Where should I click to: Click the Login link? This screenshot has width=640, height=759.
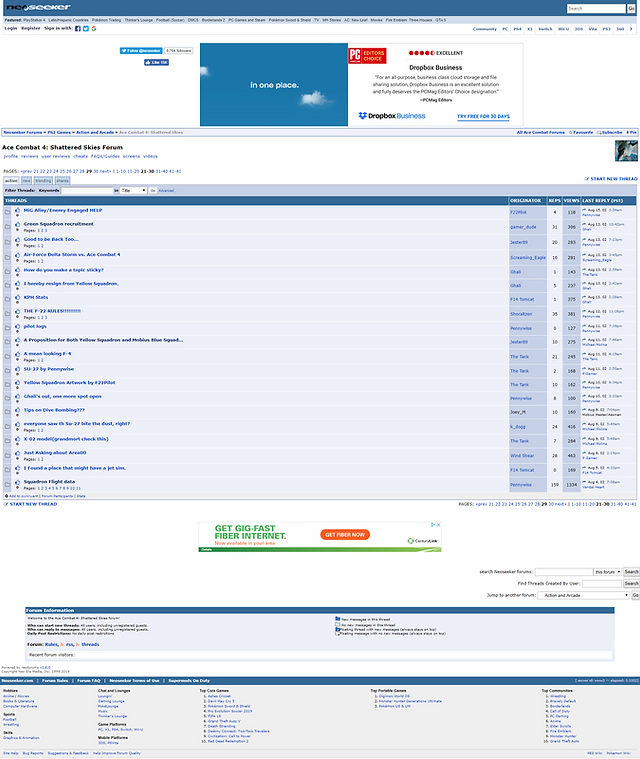coord(11,29)
